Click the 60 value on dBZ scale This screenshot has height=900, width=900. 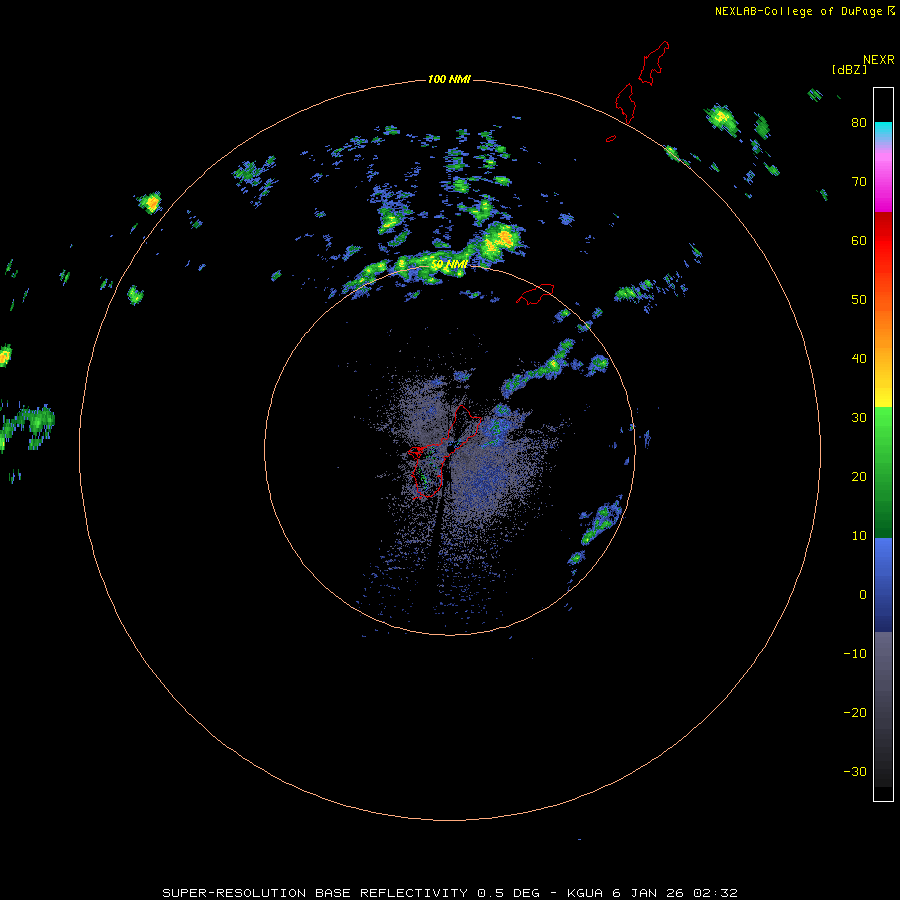pyautogui.click(x=859, y=240)
